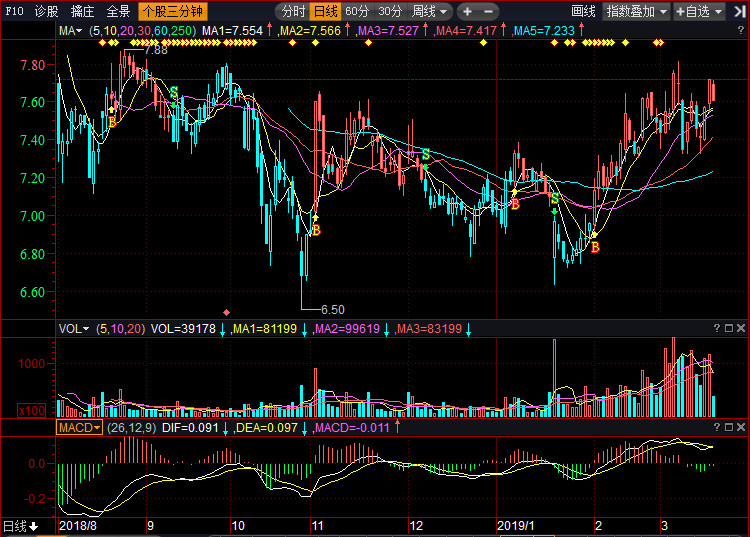This screenshot has height=537, width=750.
Task: Click the main chart help question mark
Action: tap(741, 31)
